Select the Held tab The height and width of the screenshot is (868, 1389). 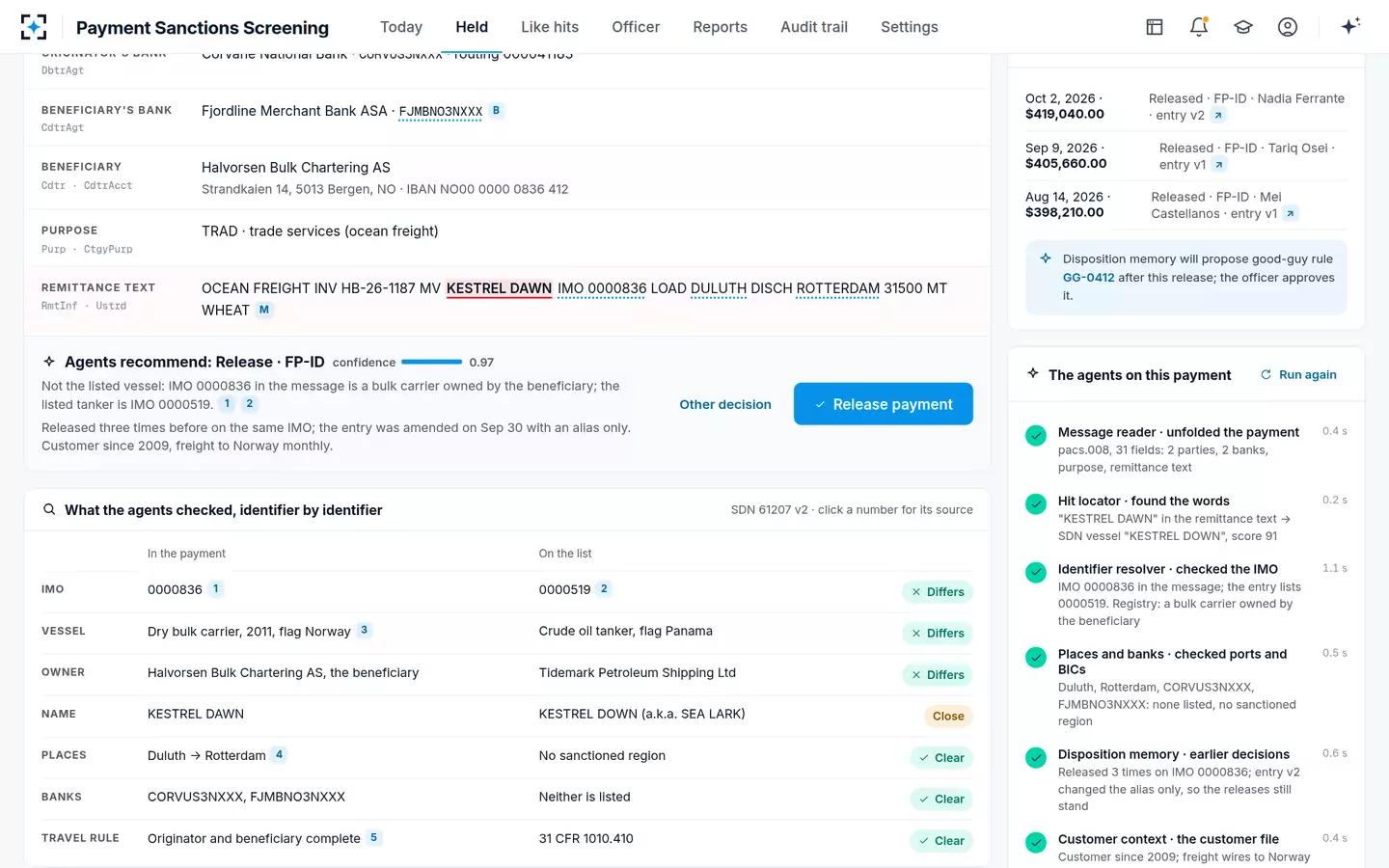pyautogui.click(x=472, y=27)
